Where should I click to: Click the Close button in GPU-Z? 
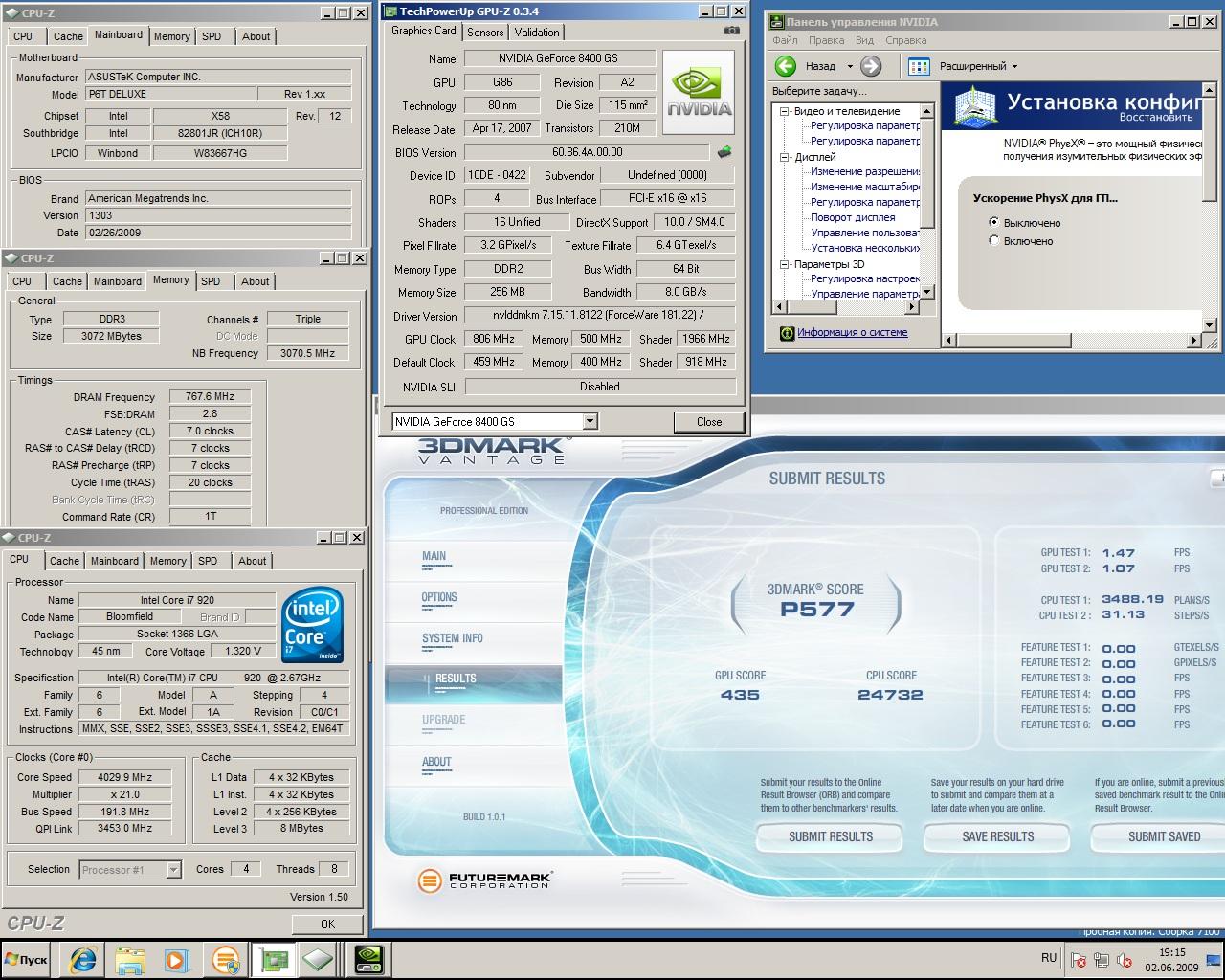click(709, 421)
